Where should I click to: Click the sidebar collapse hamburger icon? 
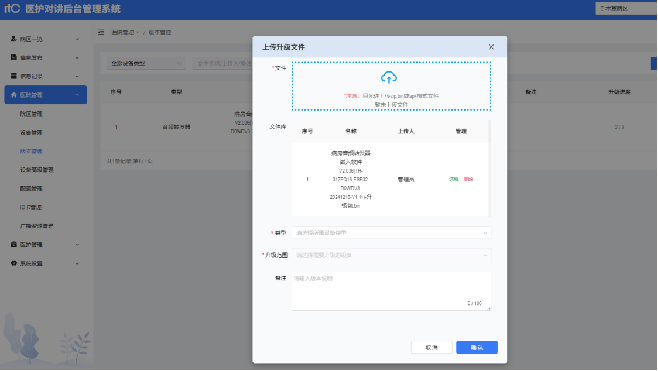pyautogui.click(x=101, y=32)
